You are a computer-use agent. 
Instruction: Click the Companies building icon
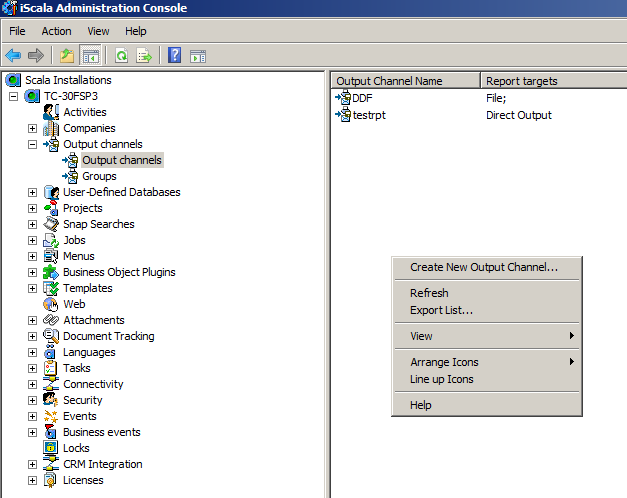tap(51, 128)
